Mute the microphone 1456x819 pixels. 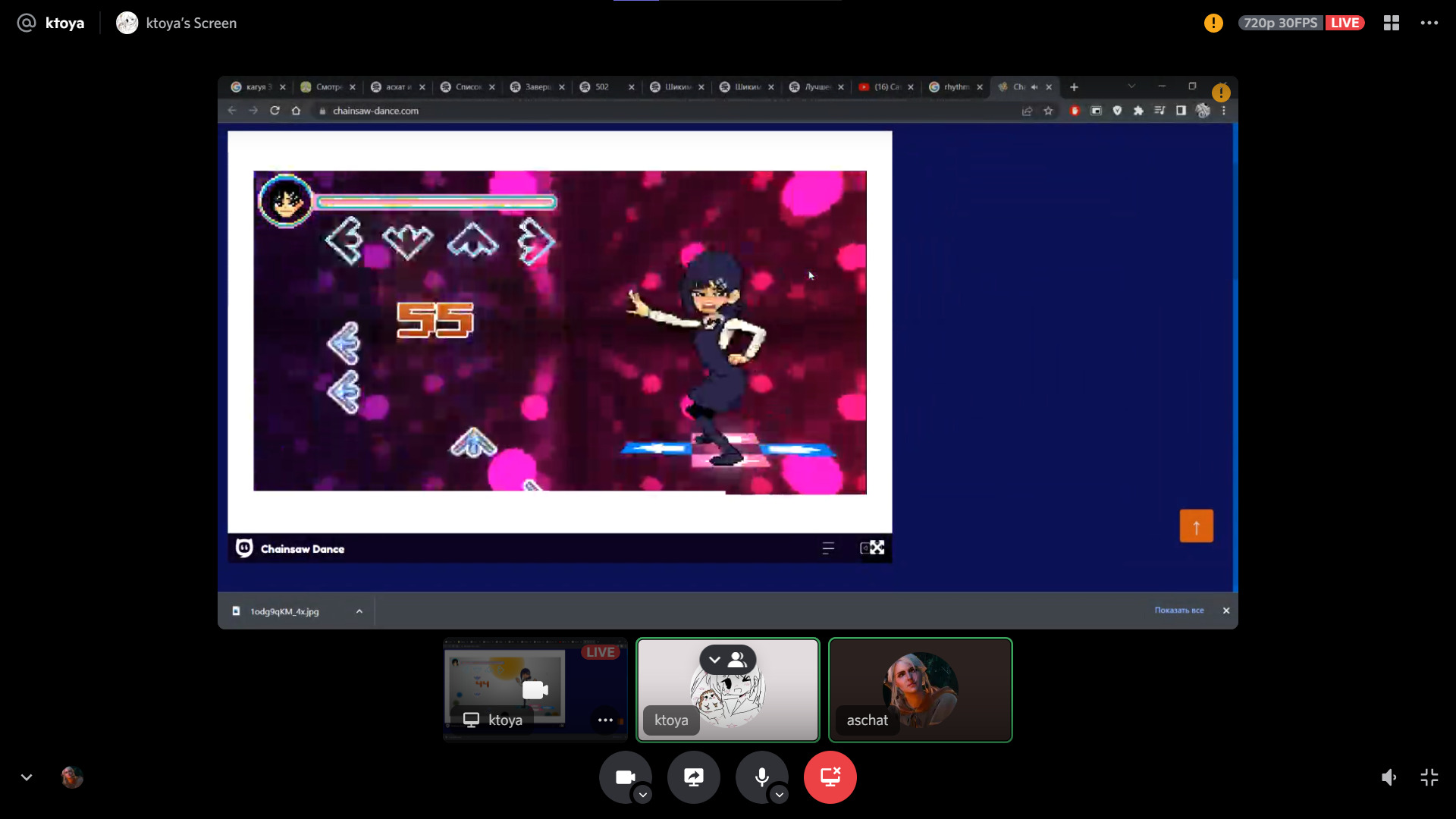(761, 777)
